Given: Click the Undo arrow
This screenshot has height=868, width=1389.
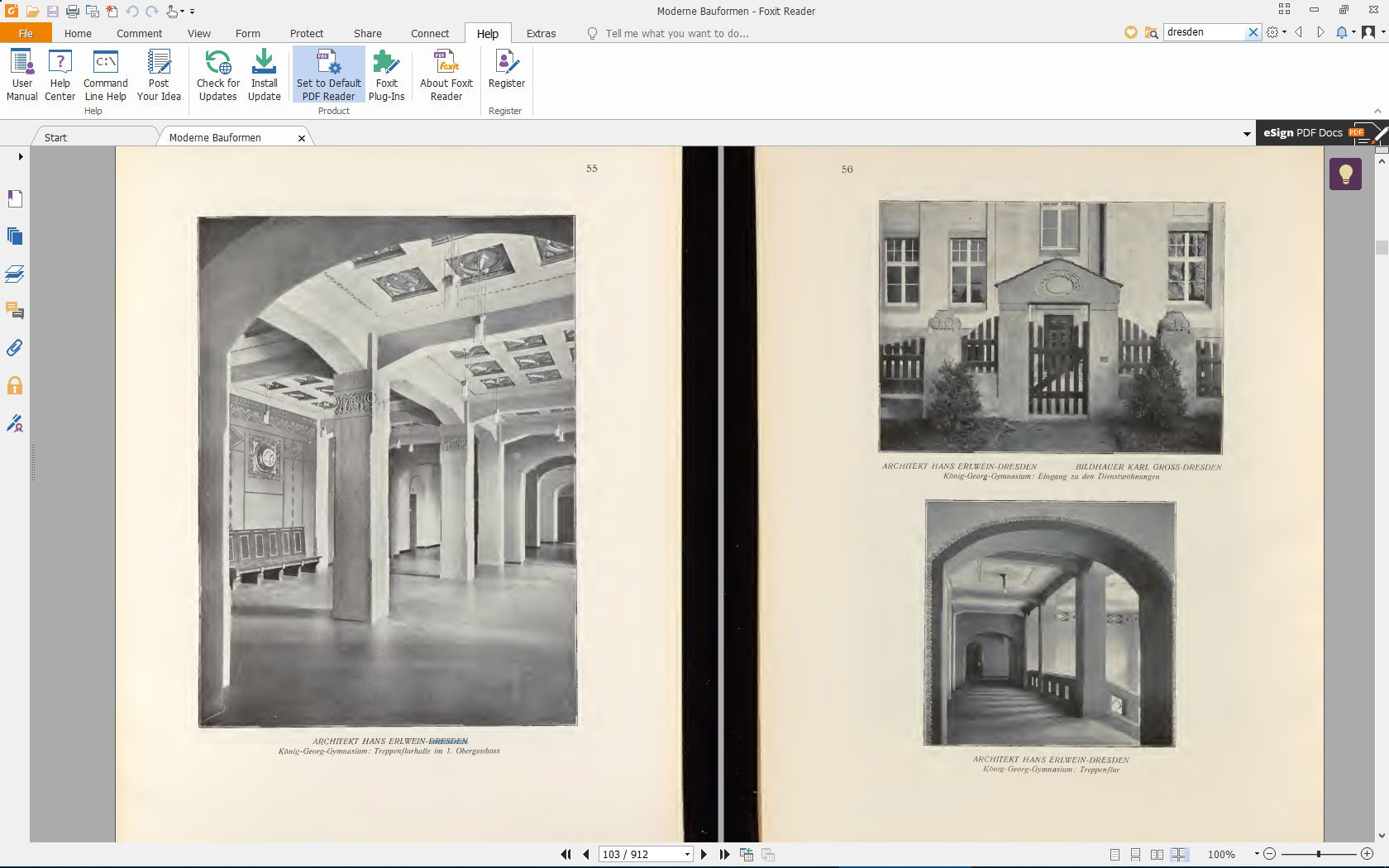Looking at the screenshot, I should pos(132,12).
